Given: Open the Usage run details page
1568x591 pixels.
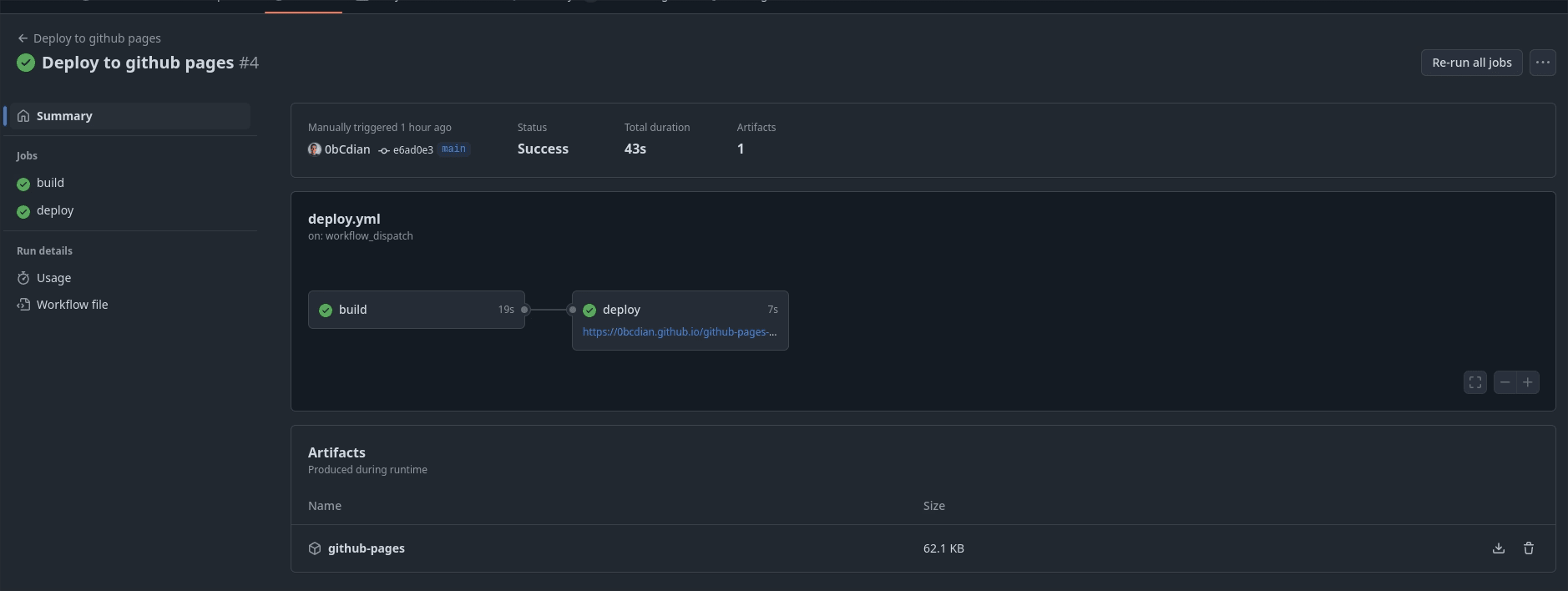Looking at the screenshot, I should (x=53, y=278).
